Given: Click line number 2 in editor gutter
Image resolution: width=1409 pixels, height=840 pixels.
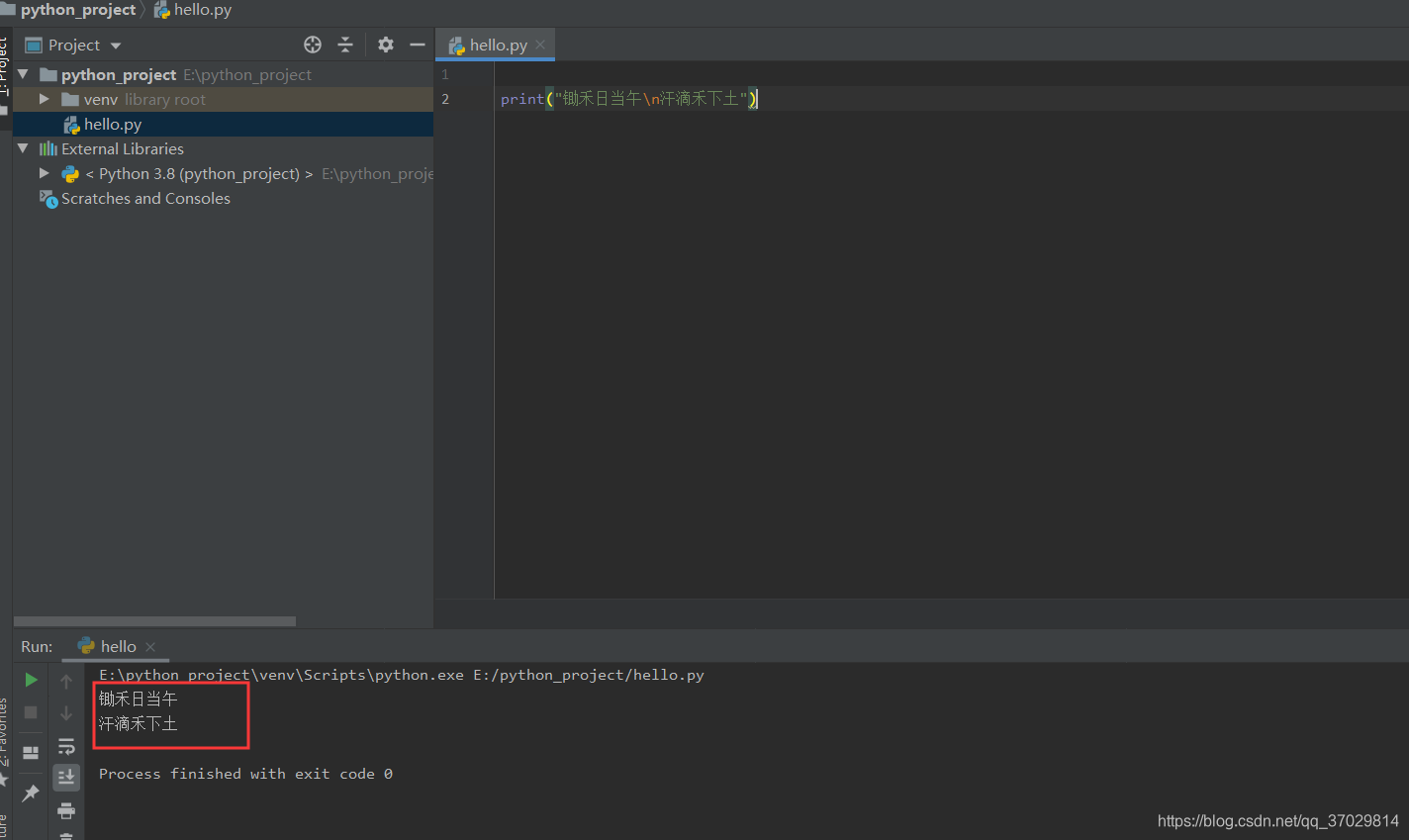Looking at the screenshot, I should 445,99.
